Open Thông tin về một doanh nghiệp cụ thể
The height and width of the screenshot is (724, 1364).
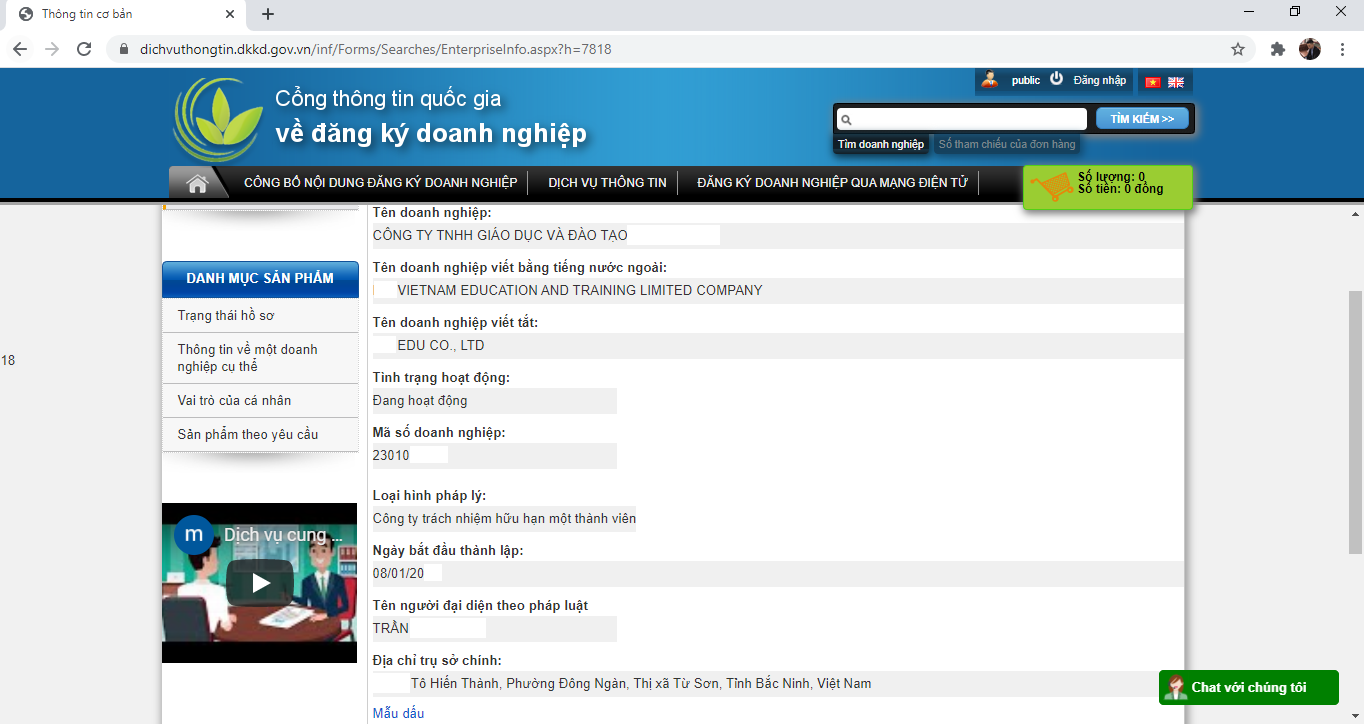[248, 358]
